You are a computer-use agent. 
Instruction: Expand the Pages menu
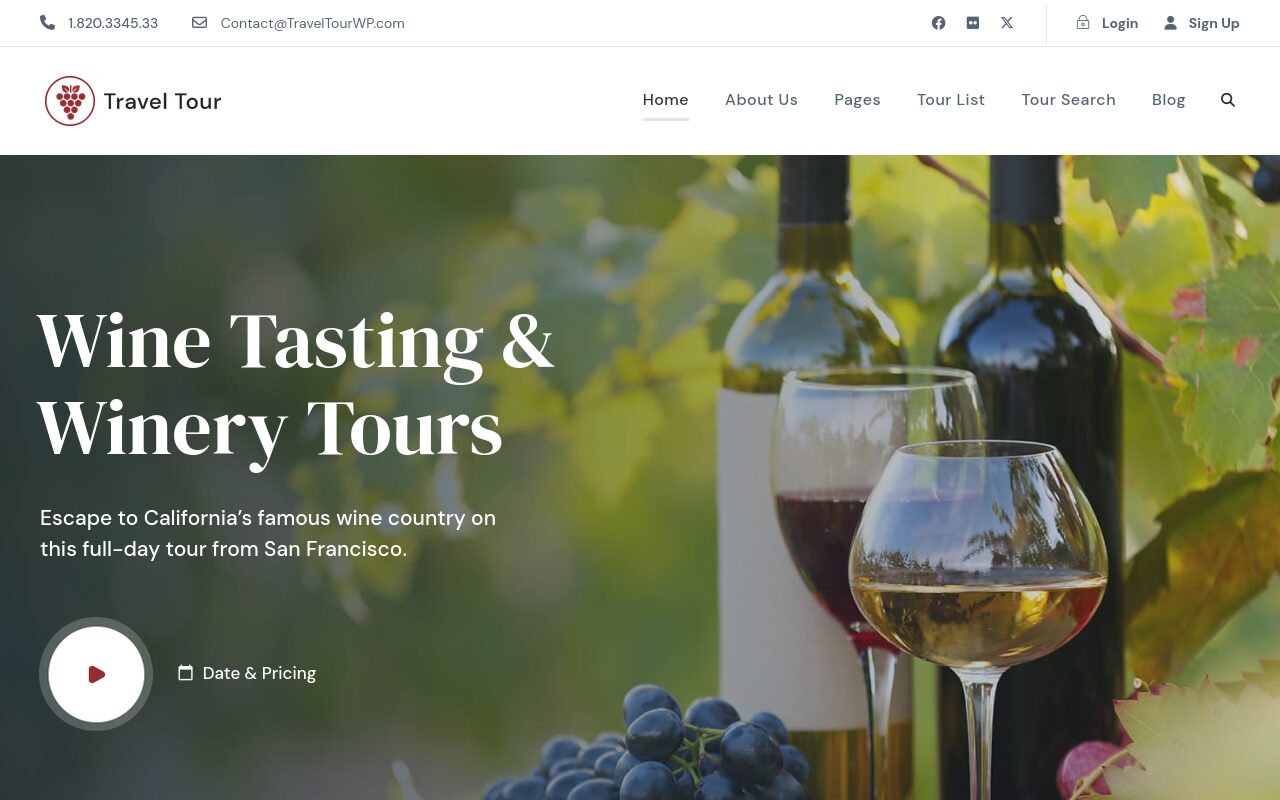(x=857, y=100)
